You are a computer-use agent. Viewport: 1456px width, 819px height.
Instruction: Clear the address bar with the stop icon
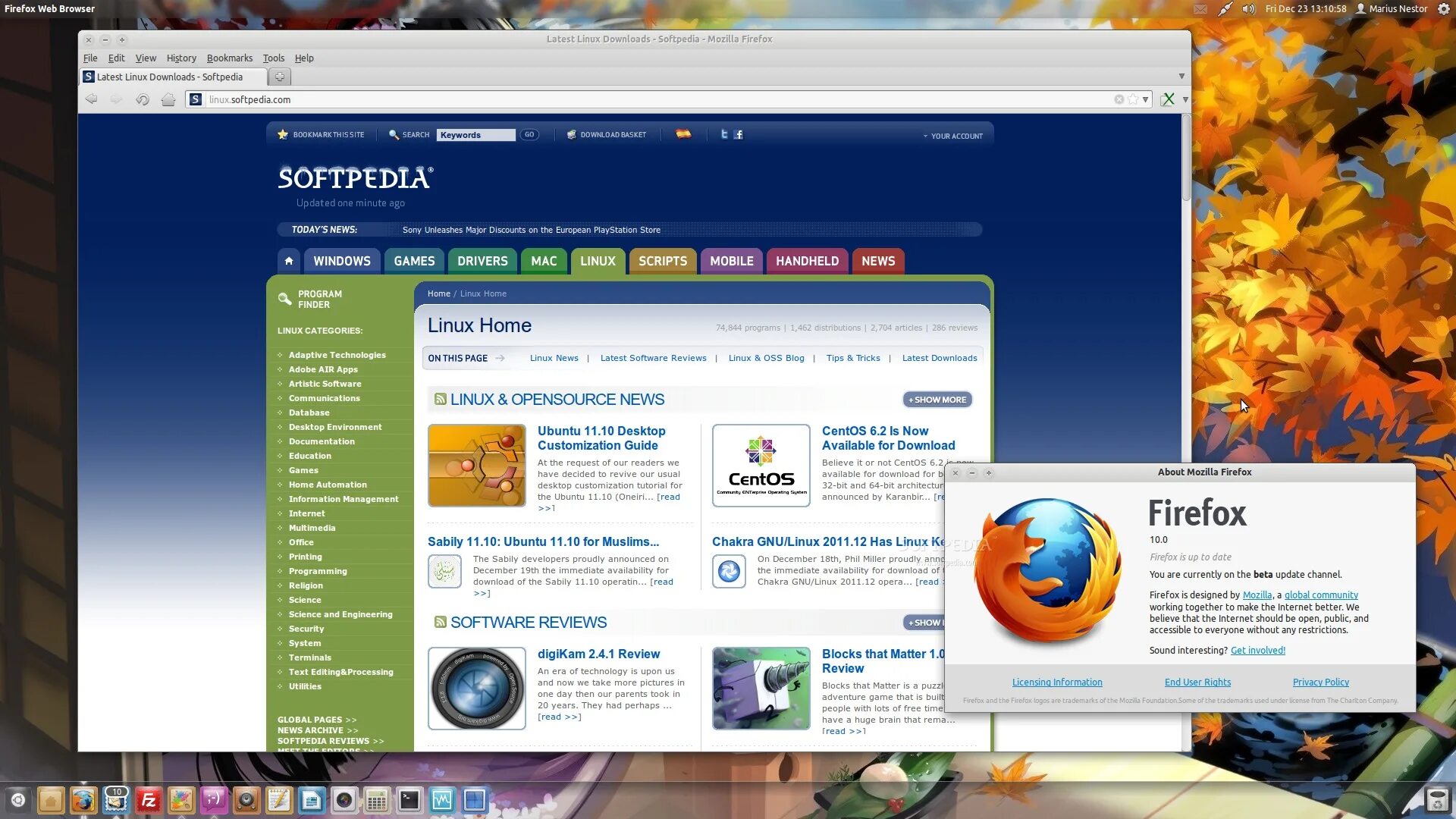(x=1119, y=99)
